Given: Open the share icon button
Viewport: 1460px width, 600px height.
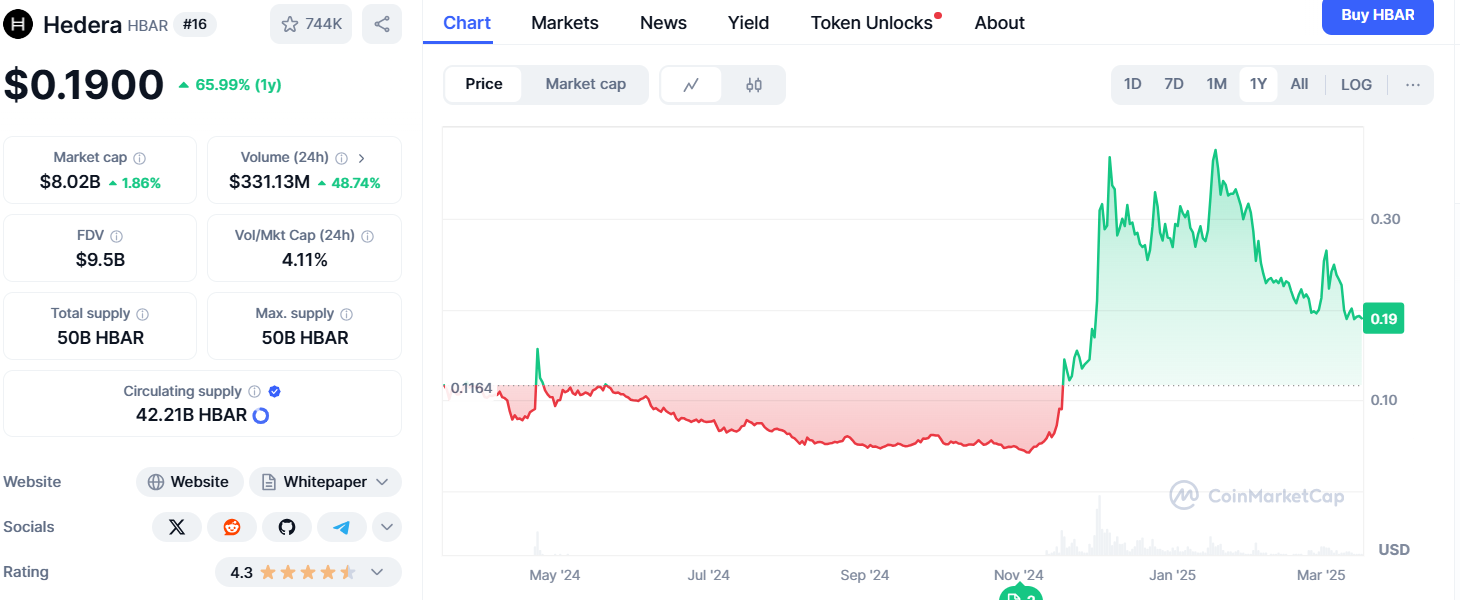Looking at the screenshot, I should [x=382, y=24].
